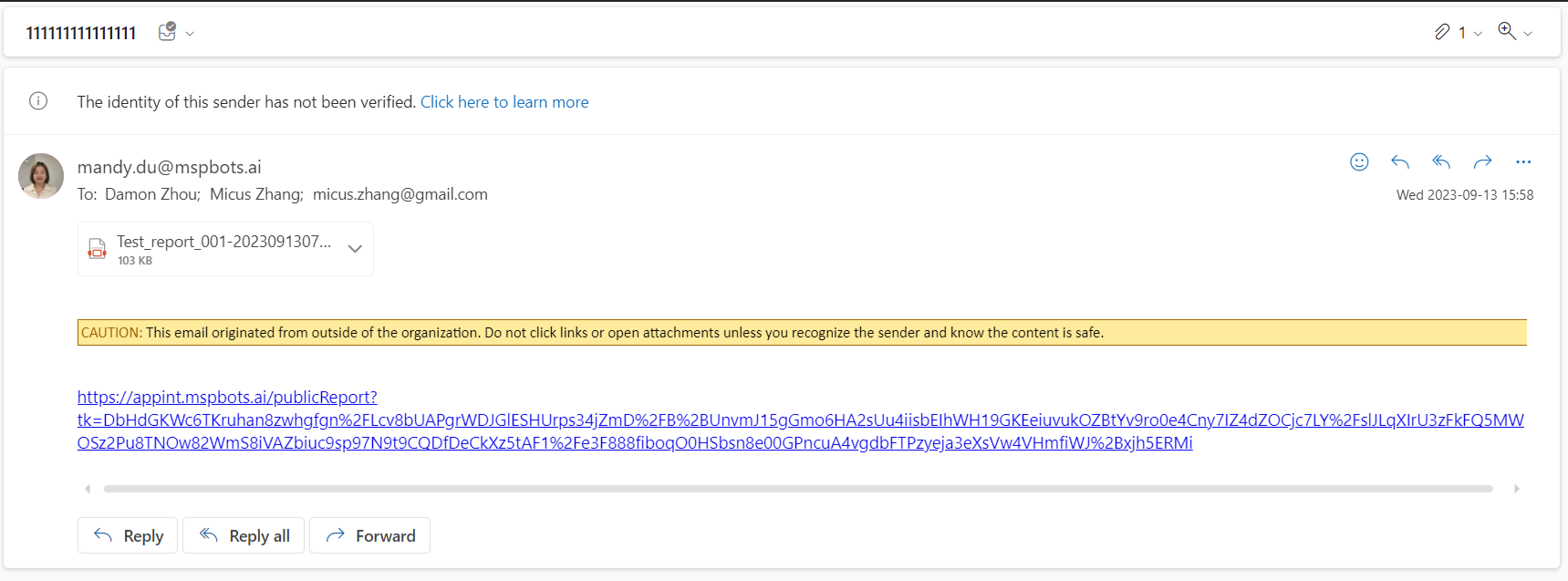
Task: Open dropdown next to email subject icon
Action: (190, 34)
